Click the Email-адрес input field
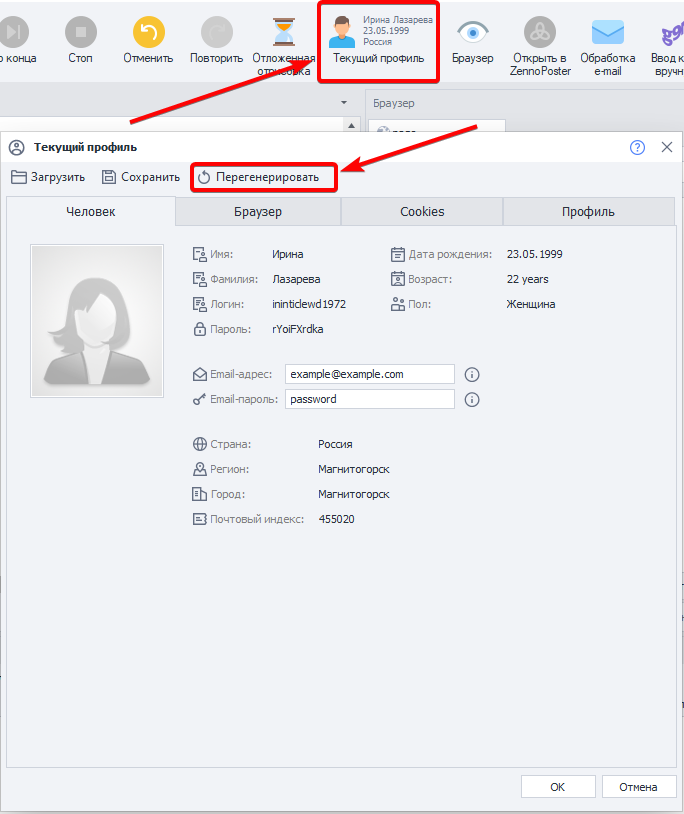Screen dimensions: 684x814 tap(369, 374)
